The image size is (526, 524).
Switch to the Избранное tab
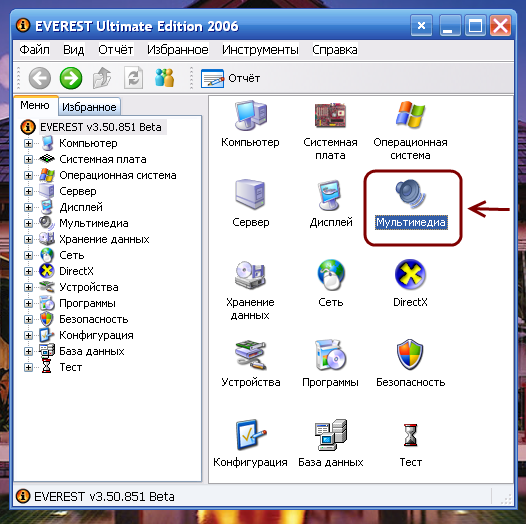[89, 107]
